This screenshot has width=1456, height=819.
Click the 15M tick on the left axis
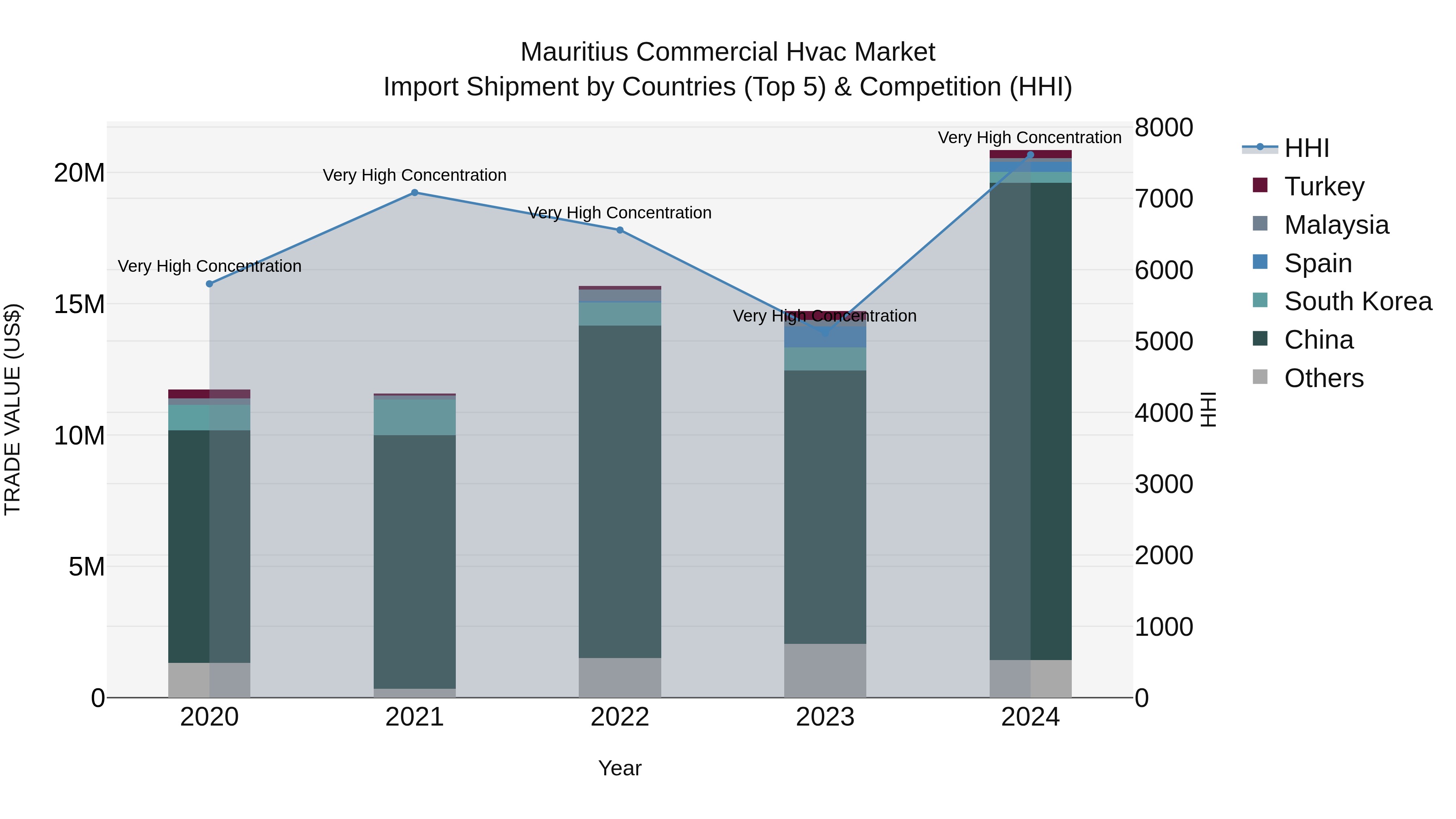click(x=79, y=304)
